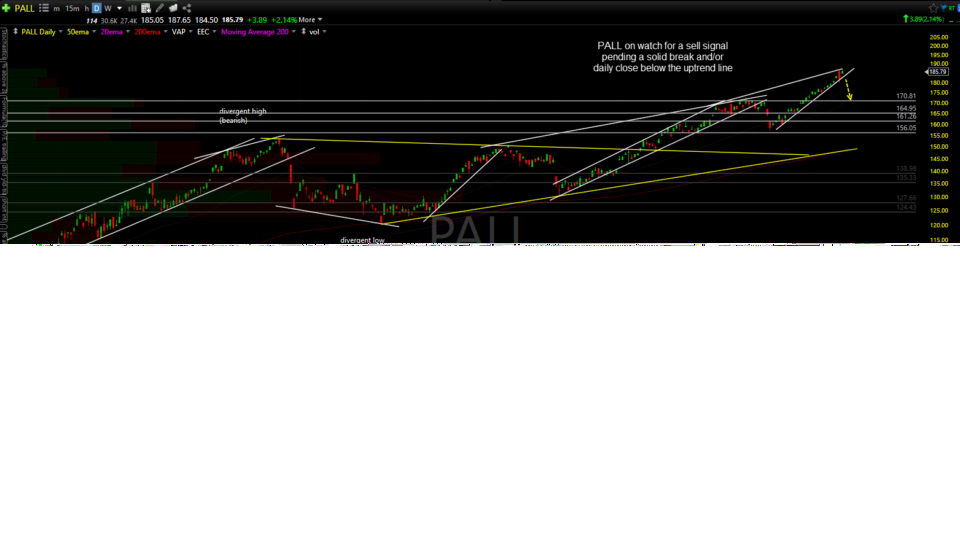Click the add indicator template icon
This screenshot has width=960, height=553.
tap(146, 8)
